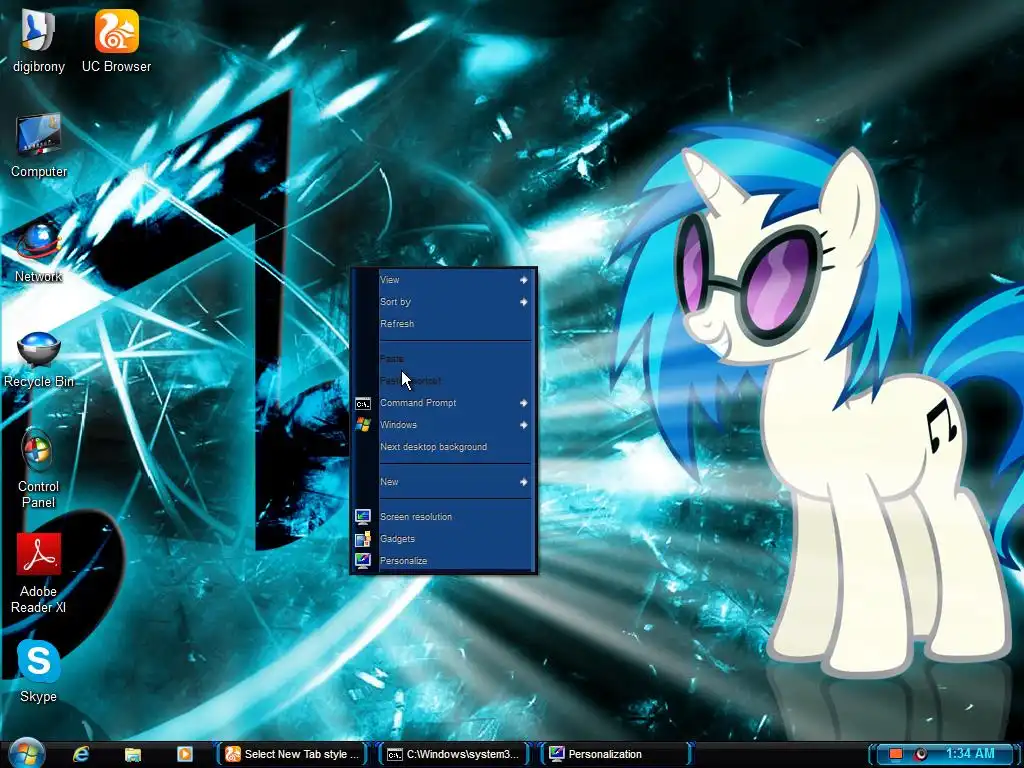This screenshot has height=768, width=1024.
Task: Expand the New submenu arrow
Action: click(523, 482)
